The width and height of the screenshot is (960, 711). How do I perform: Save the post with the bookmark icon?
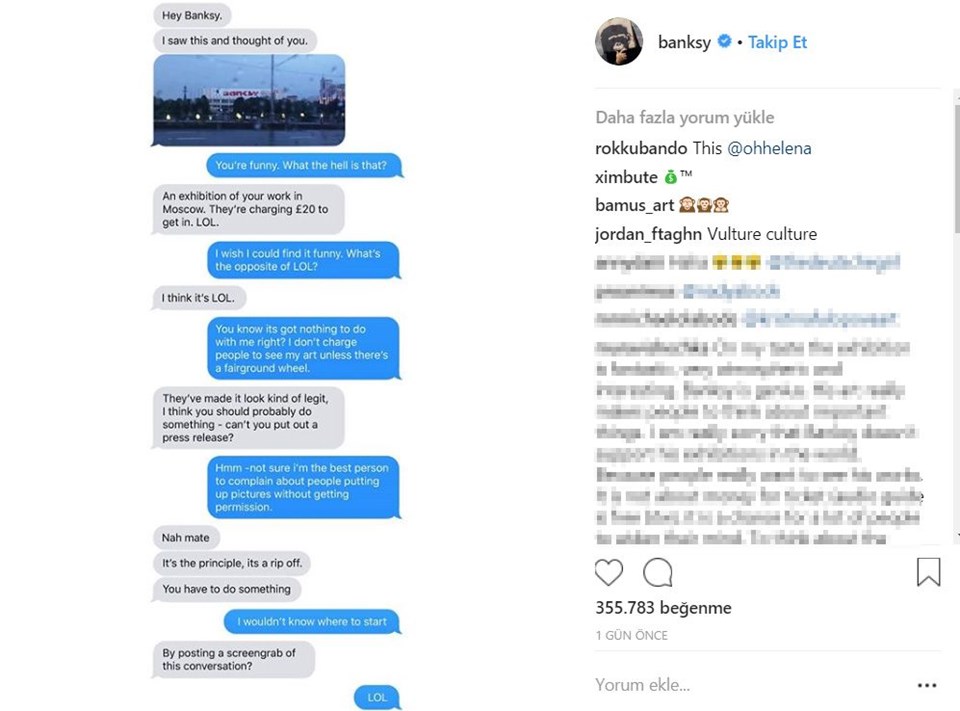928,571
